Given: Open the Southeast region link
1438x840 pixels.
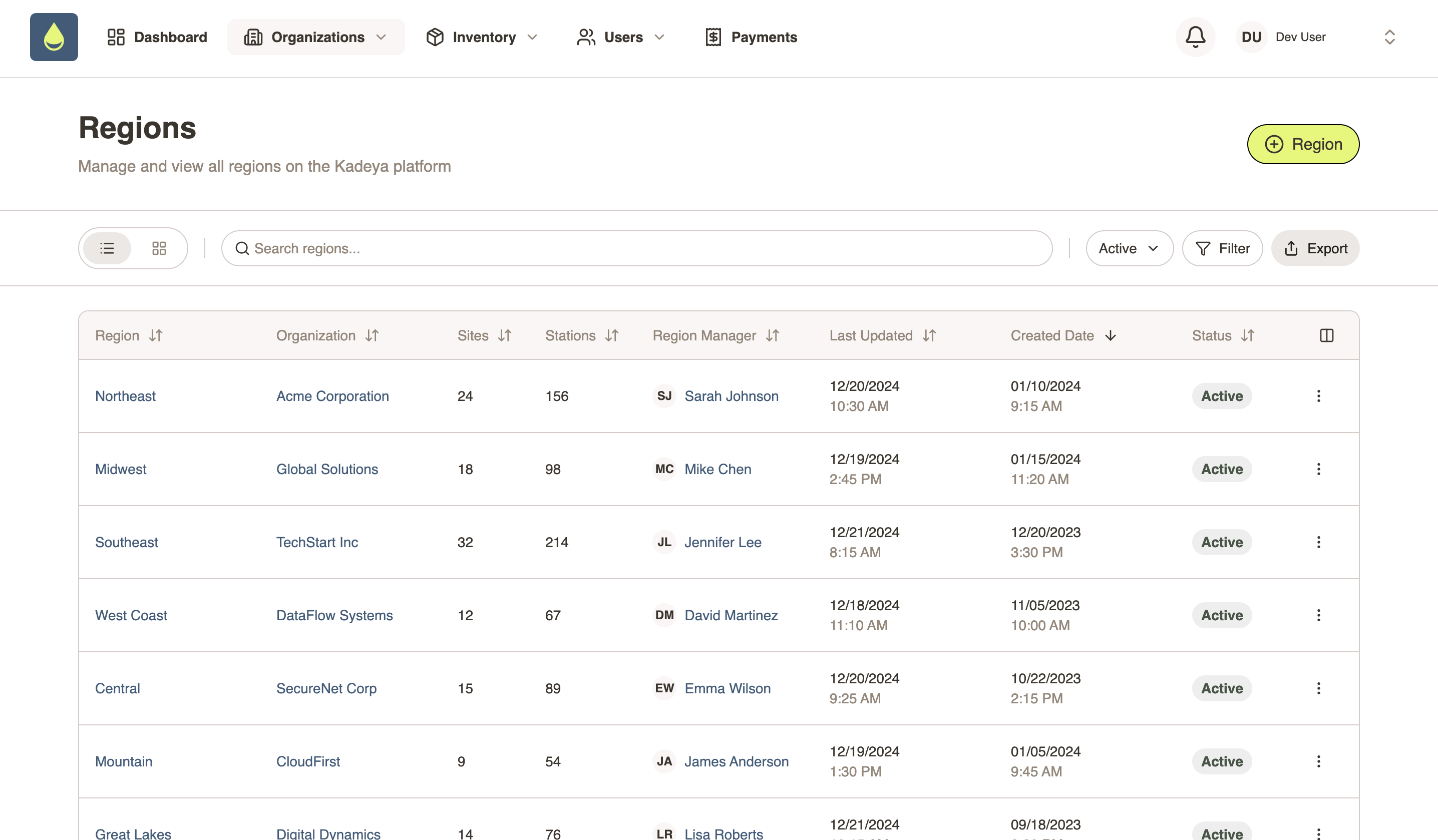Looking at the screenshot, I should click(x=127, y=542).
